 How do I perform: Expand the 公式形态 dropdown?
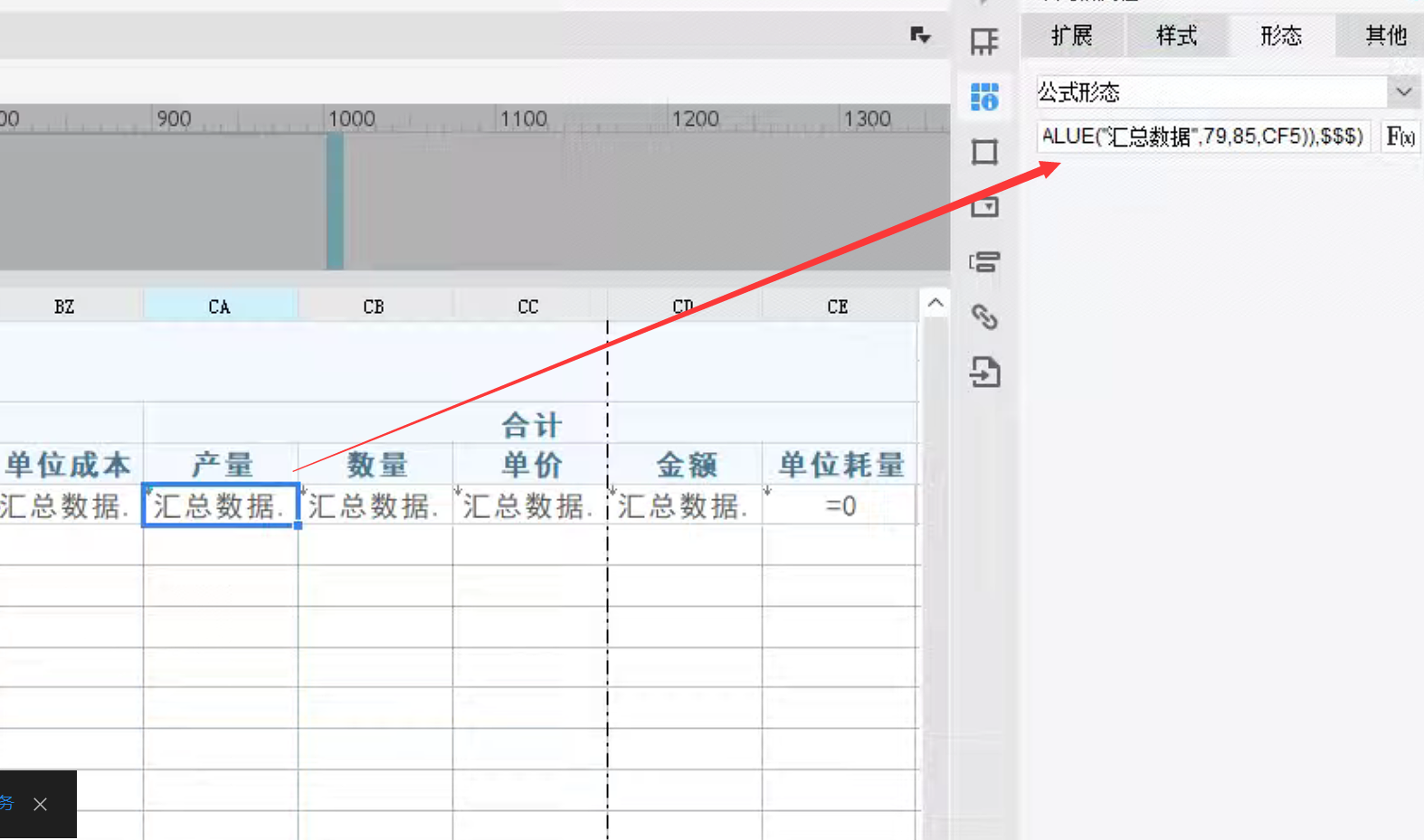[1403, 92]
